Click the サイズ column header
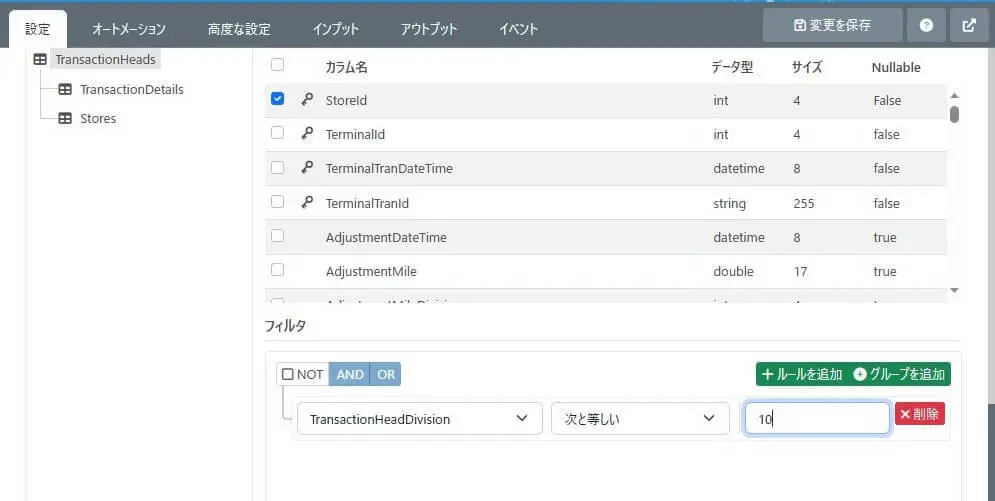This screenshot has height=501, width=995. (x=807, y=67)
